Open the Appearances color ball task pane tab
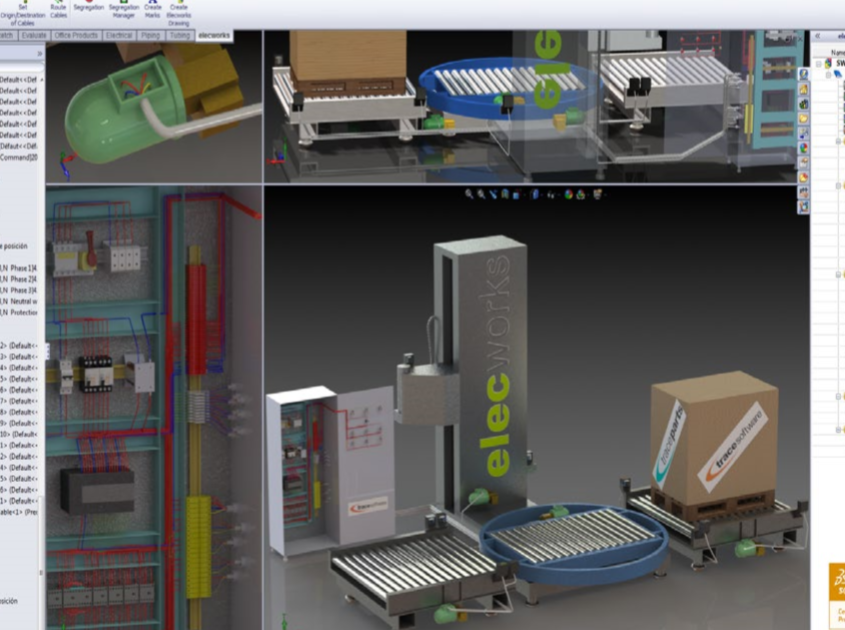 (804, 148)
